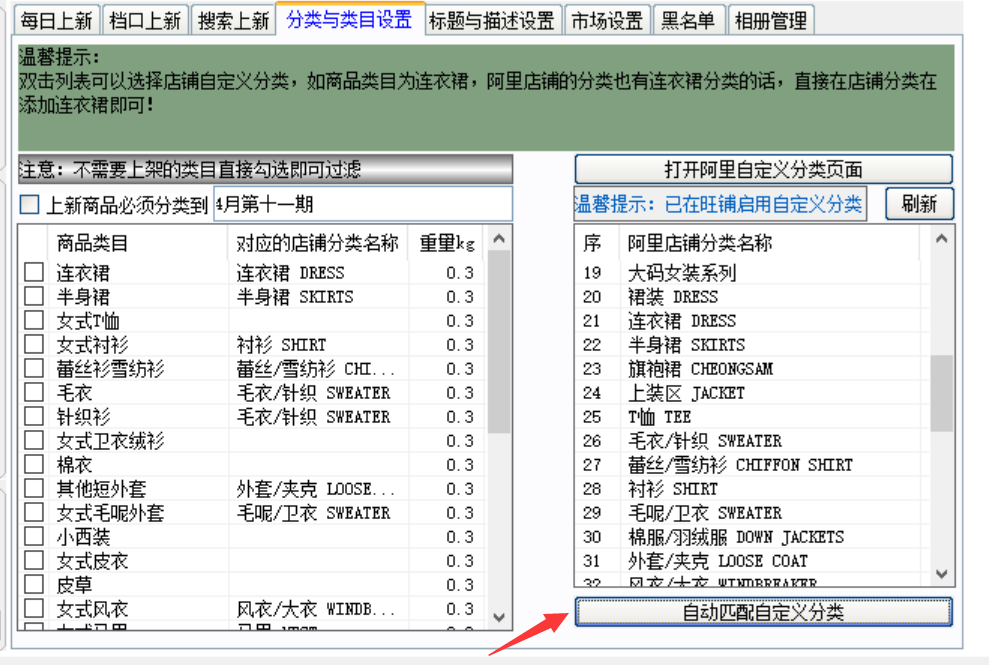The height and width of the screenshot is (665, 989).
Task: Click 对应的店铺分类名称 column header
Action: pyautogui.click(x=317, y=243)
